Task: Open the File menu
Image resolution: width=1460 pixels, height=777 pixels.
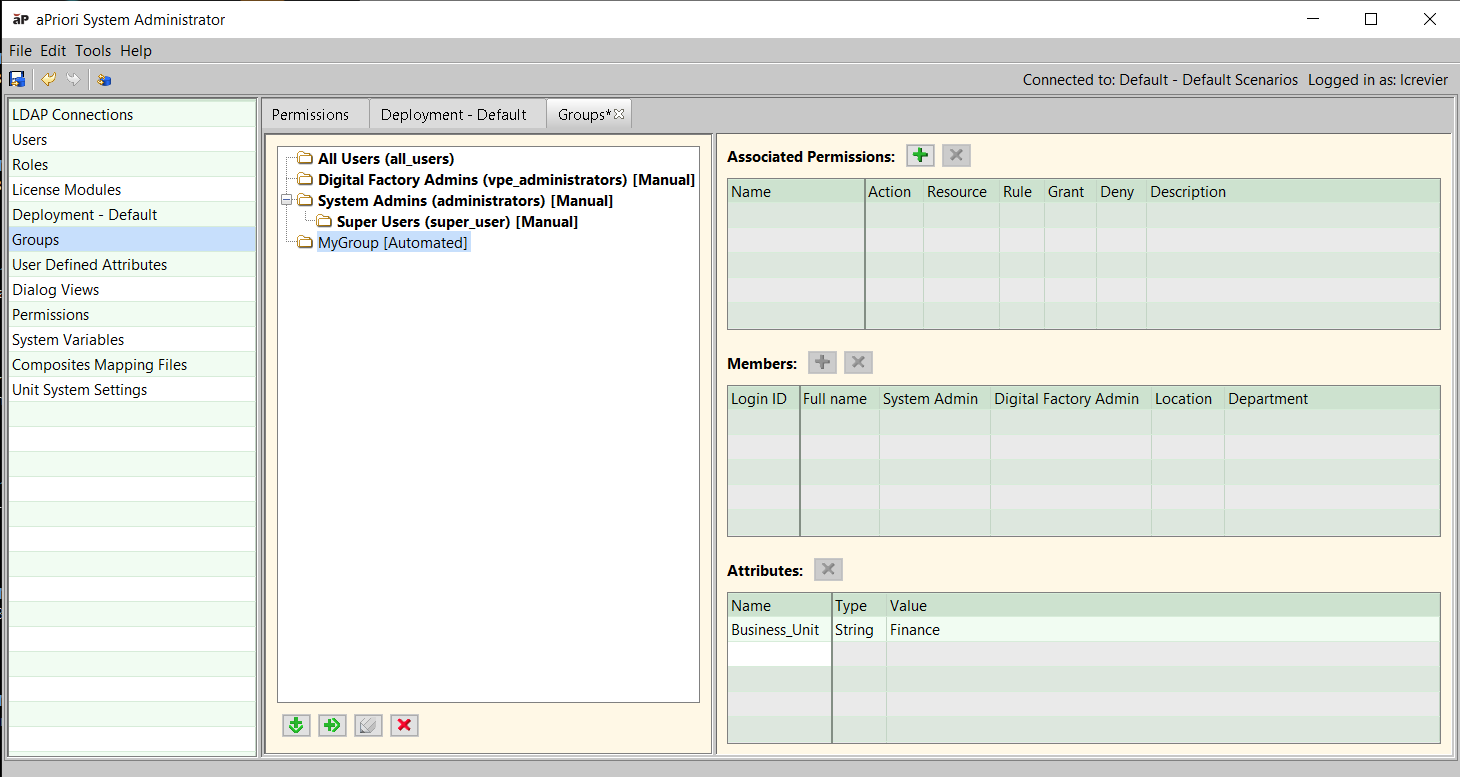Action: pyautogui.click(x=20, y=51)
